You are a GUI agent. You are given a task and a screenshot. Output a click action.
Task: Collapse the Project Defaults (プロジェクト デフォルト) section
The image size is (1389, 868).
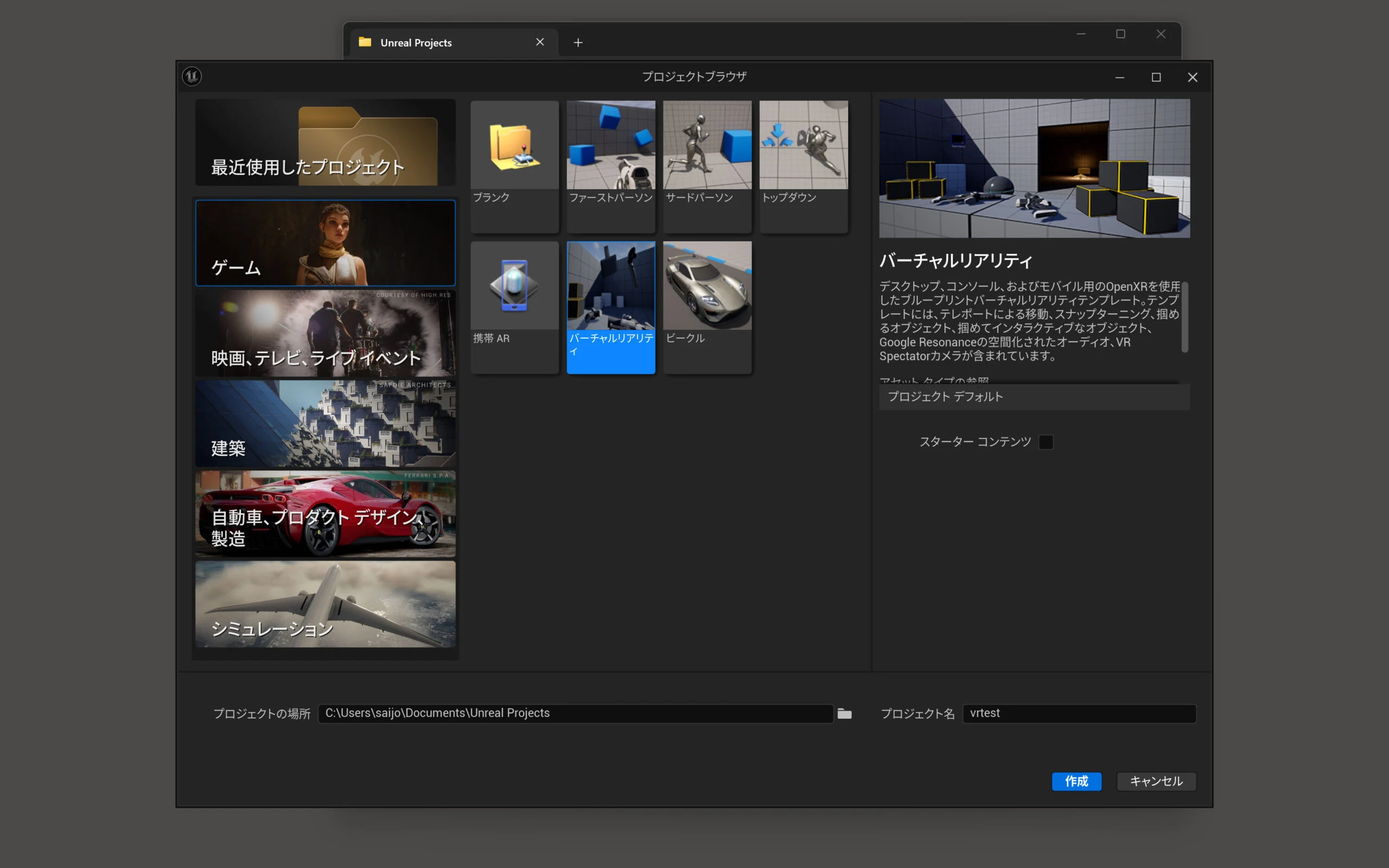click(945, 397)
